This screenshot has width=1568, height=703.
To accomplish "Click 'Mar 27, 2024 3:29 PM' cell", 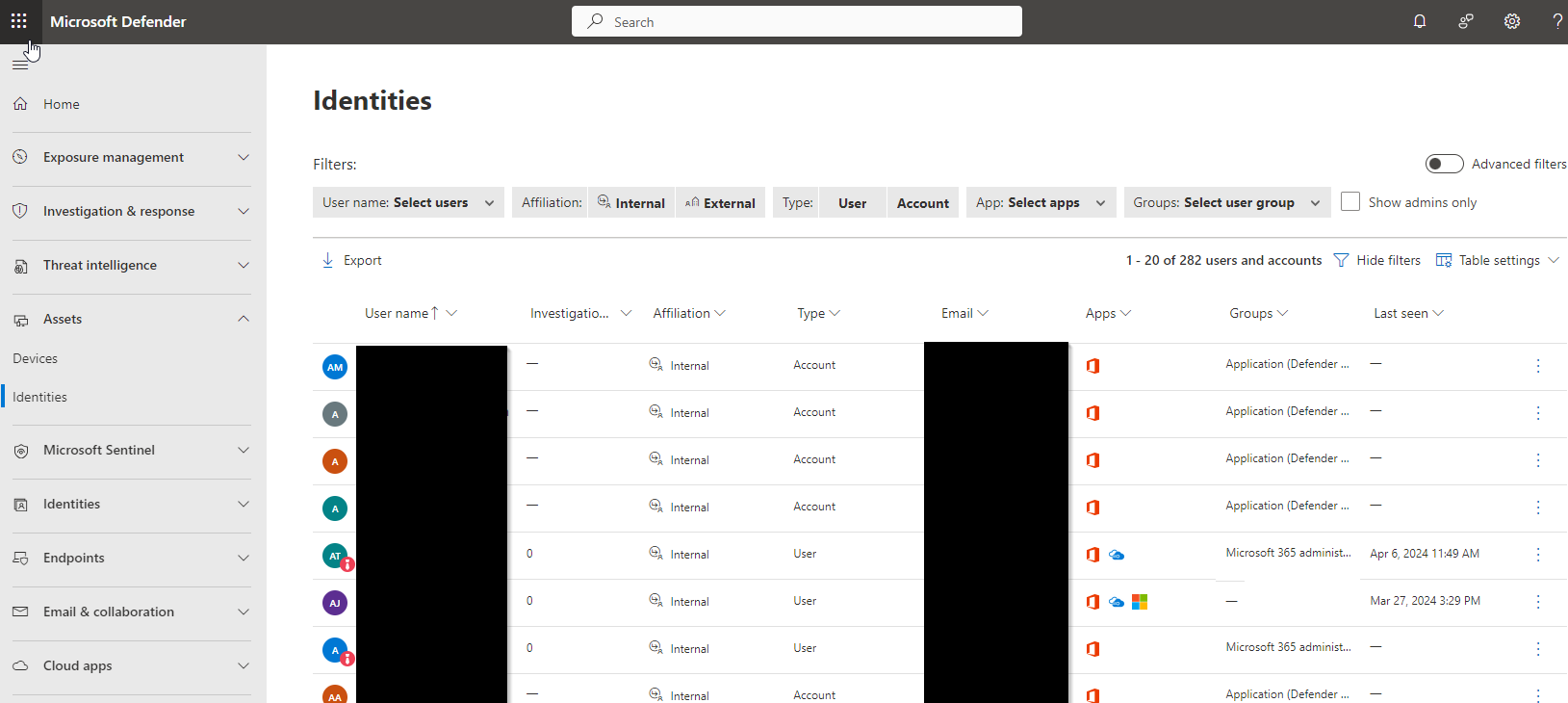I will point(1426,601).
